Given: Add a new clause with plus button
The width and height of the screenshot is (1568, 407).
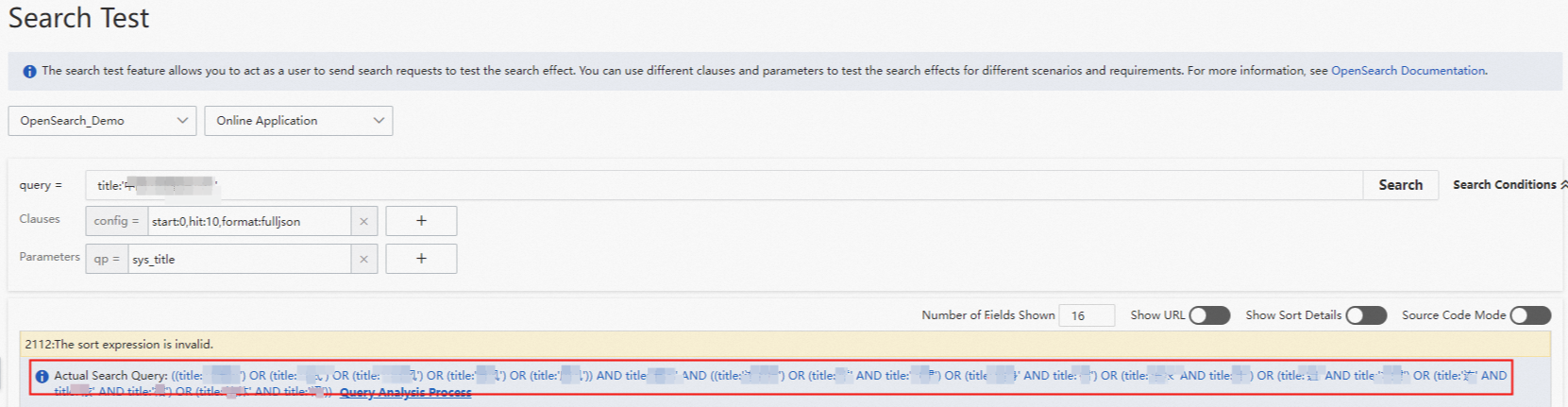Looking at the screenshot, I should point(421,221).
